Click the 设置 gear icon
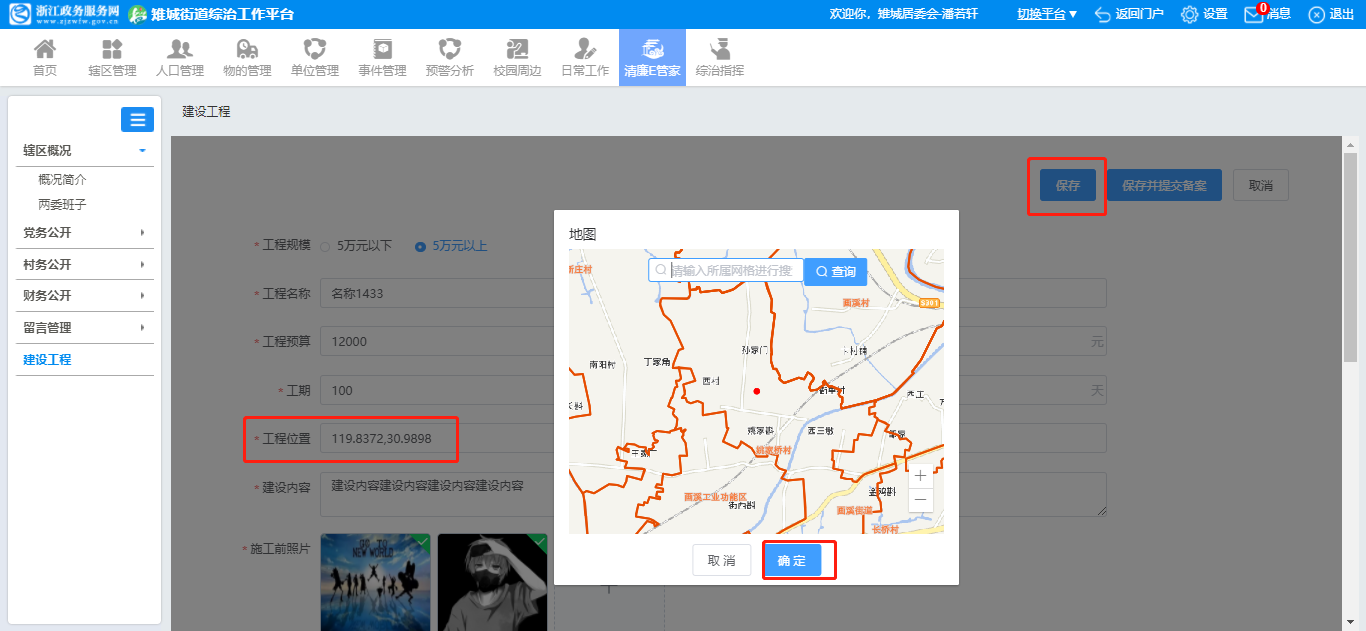Image resolution: width=1366 pixels, height=631 pixels. tap(1189, 14)
